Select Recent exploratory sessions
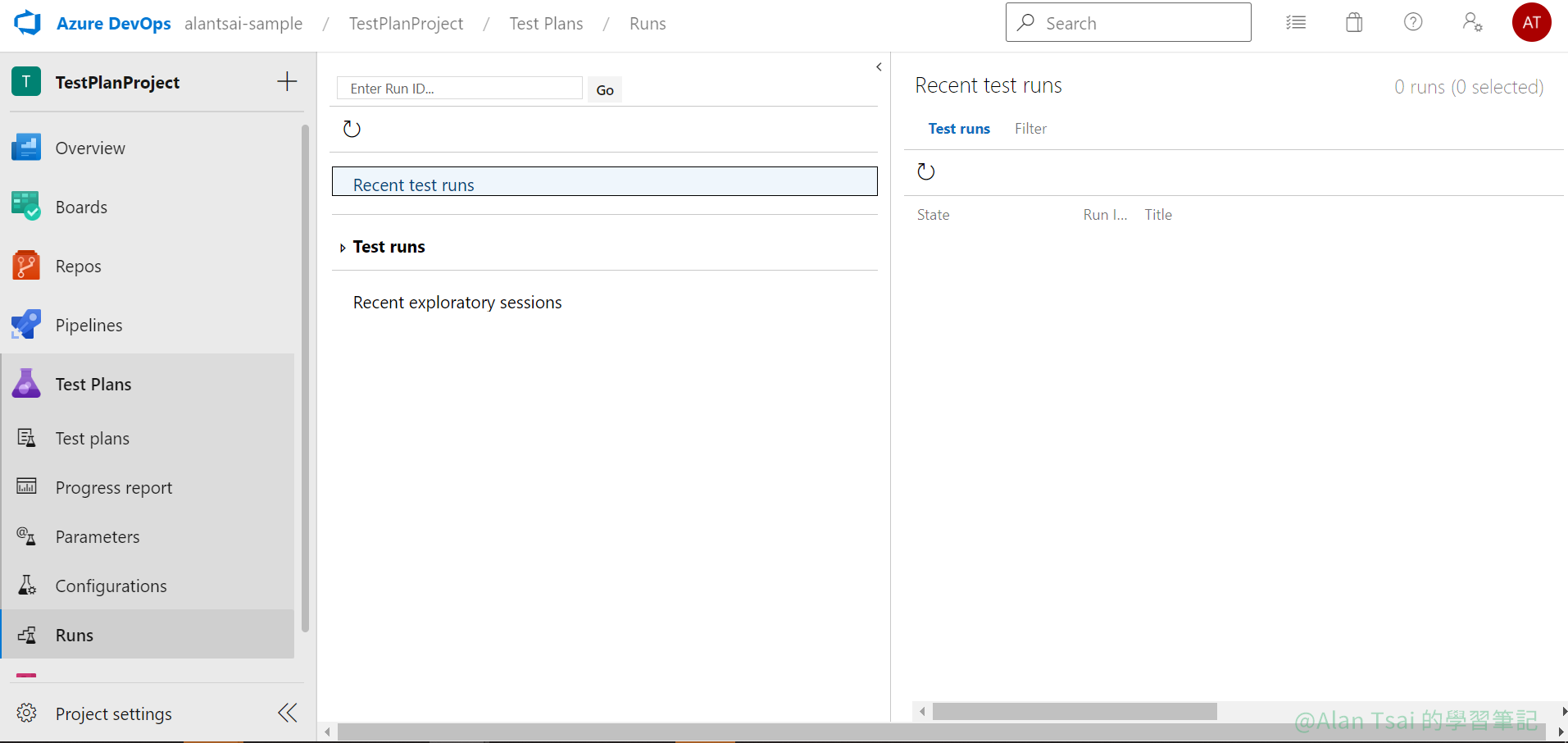The height and width of the screenshot is (743, 1568). 457,303
